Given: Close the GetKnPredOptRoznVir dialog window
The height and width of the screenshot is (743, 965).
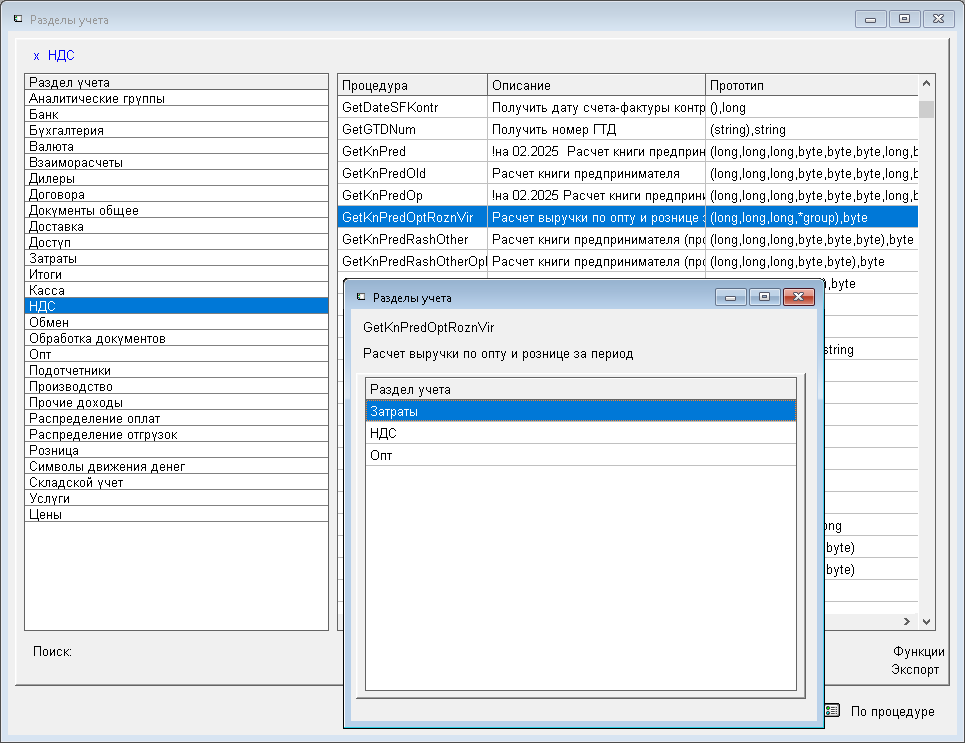Looking at the screenshot, I should coord(797,297).
